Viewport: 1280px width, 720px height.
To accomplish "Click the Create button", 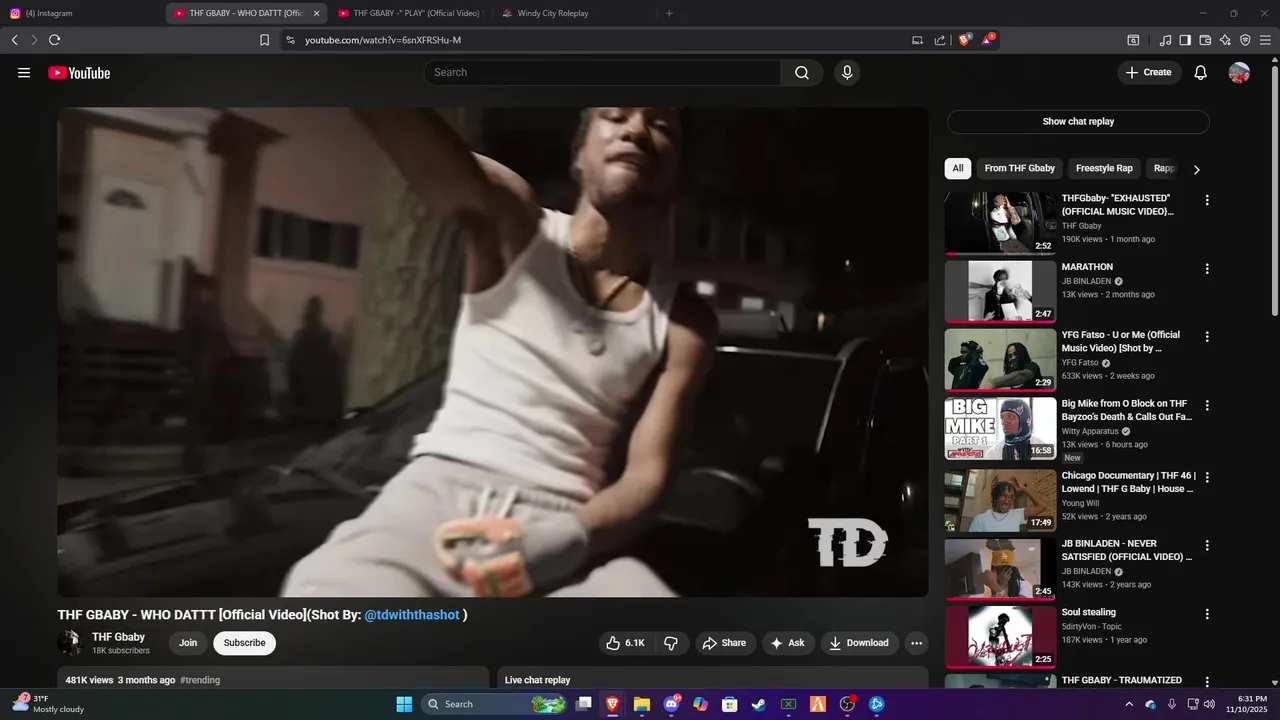I will point(1149,72).
